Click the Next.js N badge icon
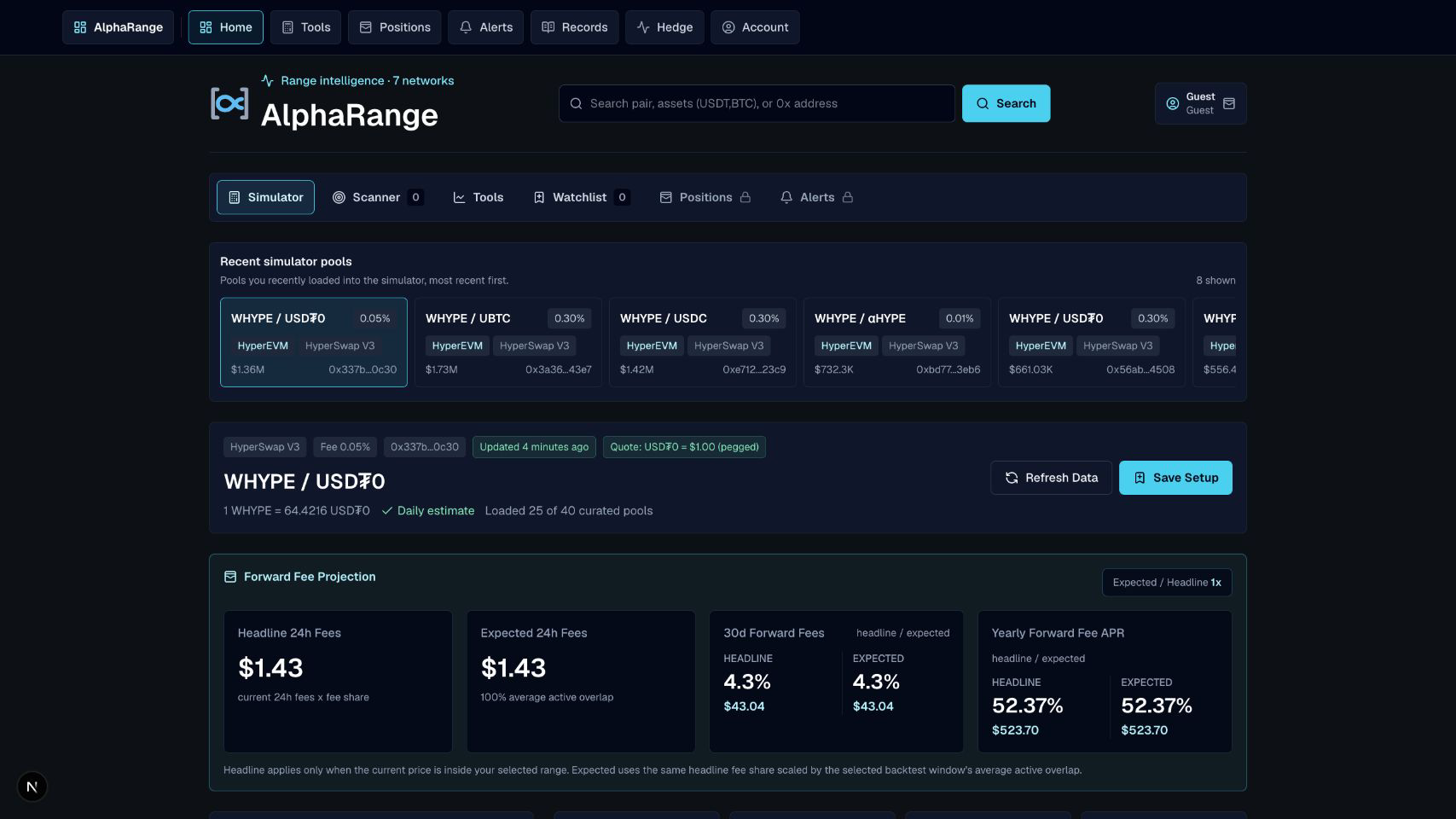1456x819 pixels. 32,787
